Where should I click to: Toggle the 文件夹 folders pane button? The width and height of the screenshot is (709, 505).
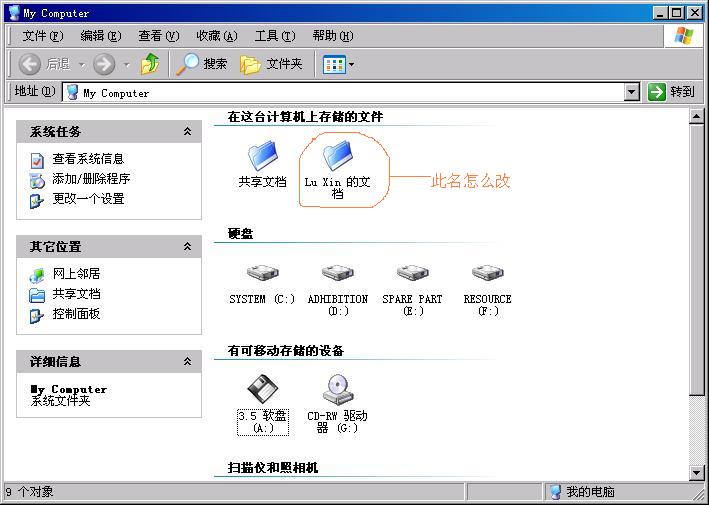tap(271, 64)
